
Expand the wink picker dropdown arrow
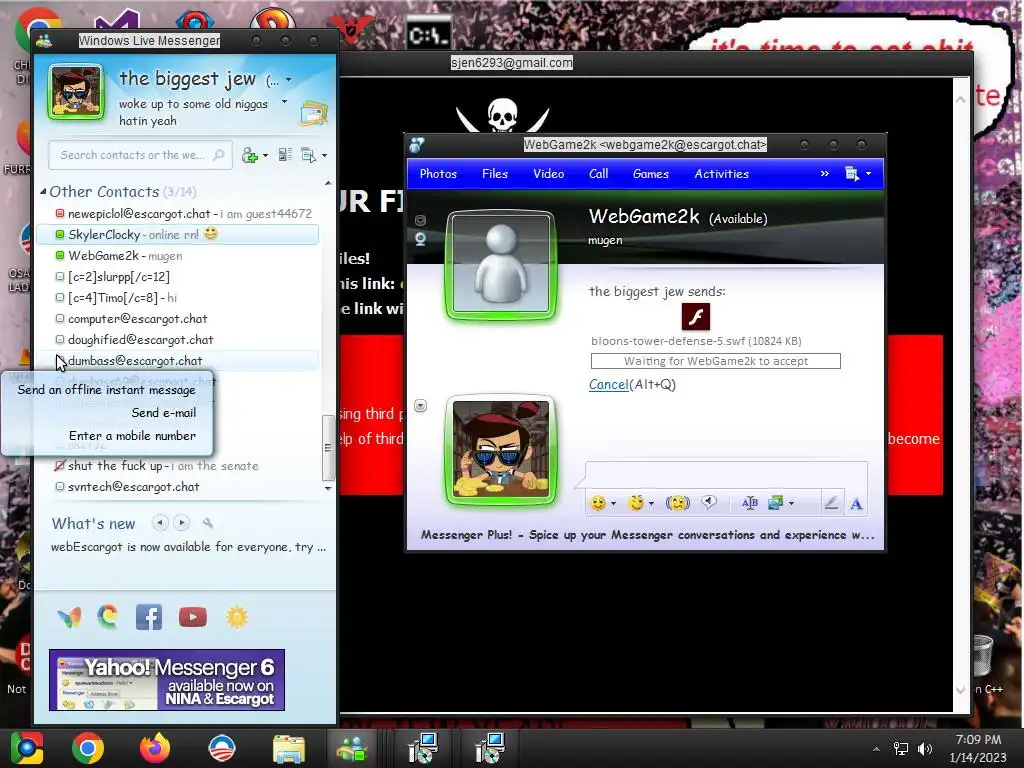tap(651, 504)
